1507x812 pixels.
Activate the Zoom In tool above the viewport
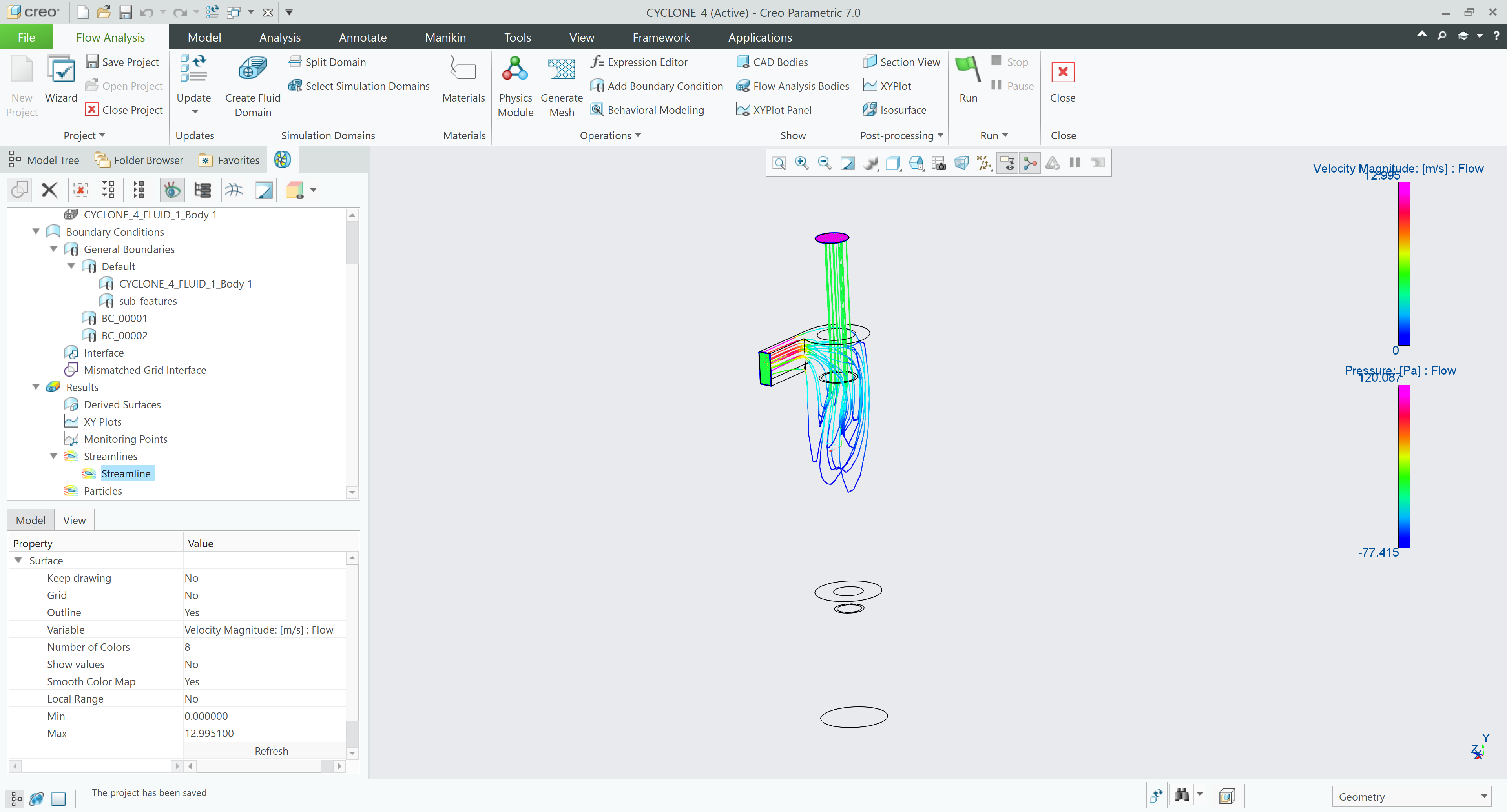801,162
